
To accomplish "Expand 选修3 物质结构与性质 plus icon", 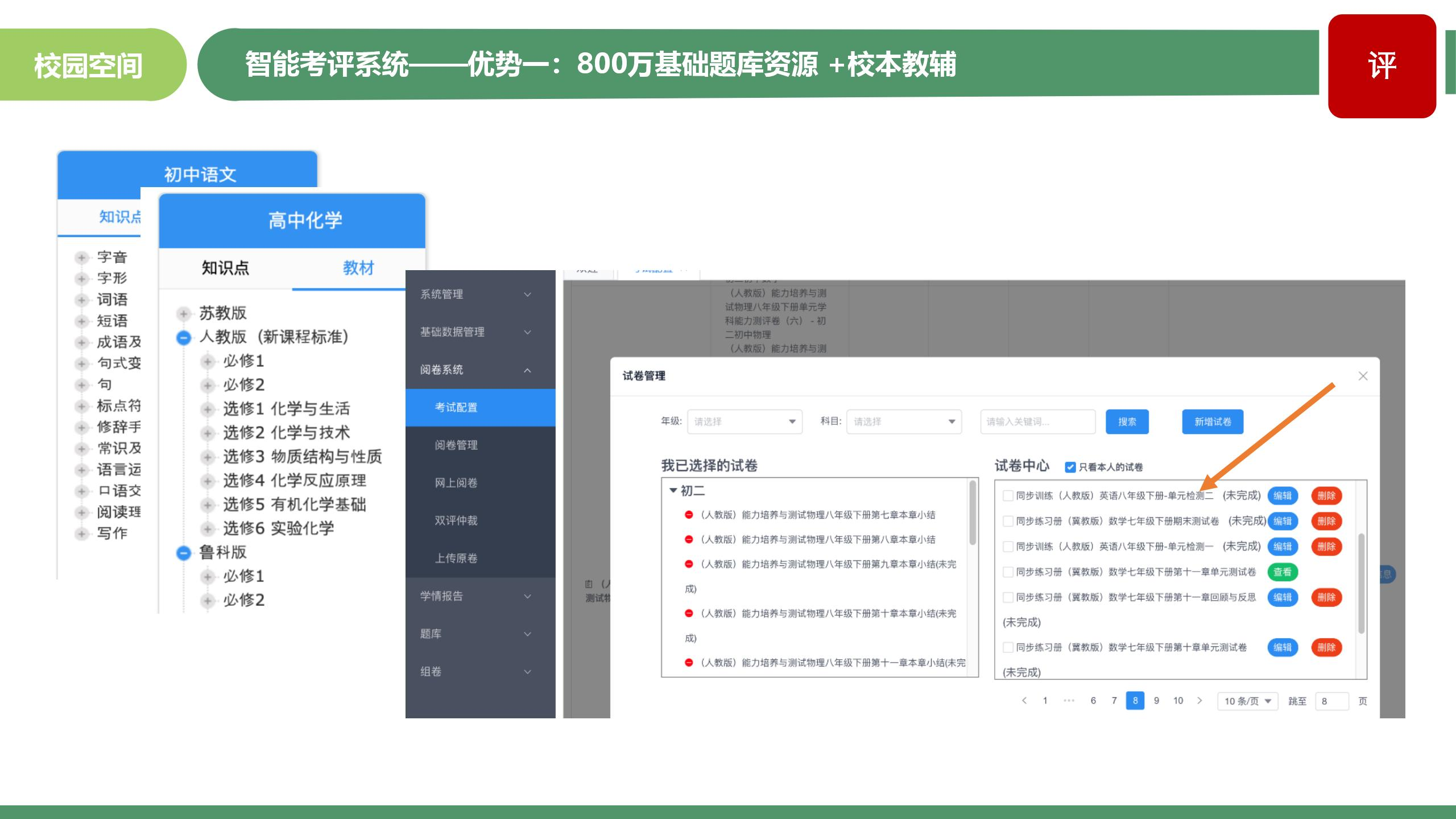I will [x=208, y=457].
